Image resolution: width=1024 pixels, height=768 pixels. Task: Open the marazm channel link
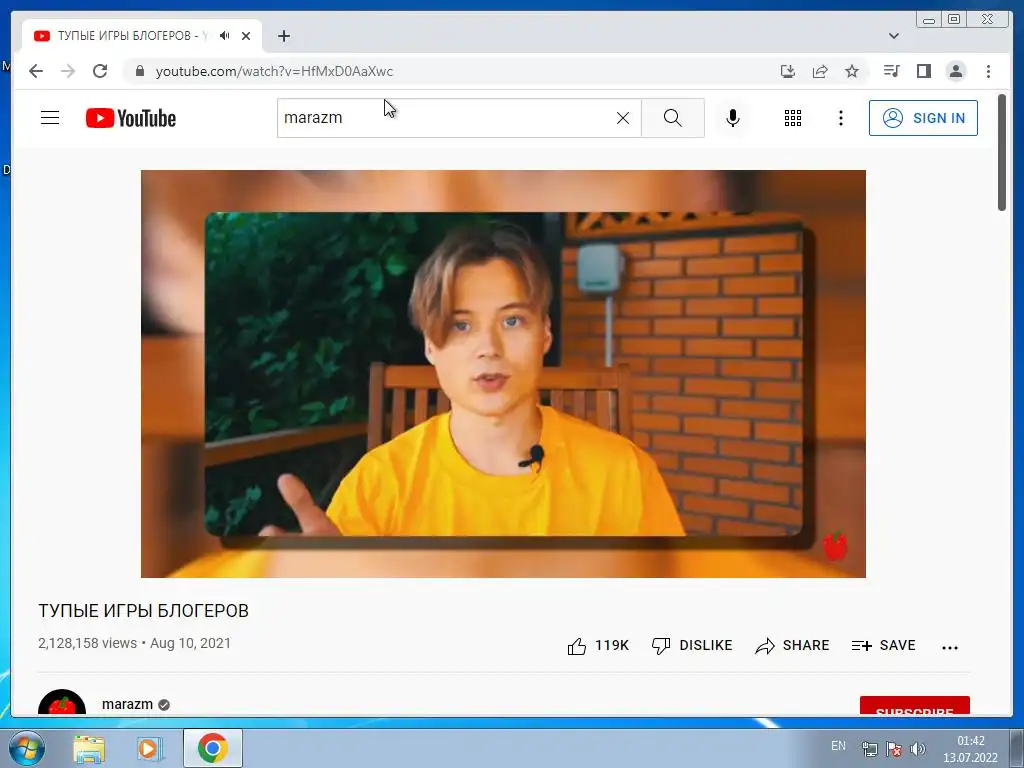[x=127, y=704]
